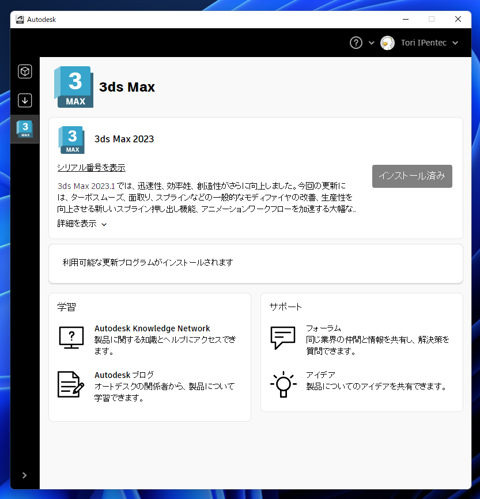Open the downloads arrow icon in sidebar
Viewport: 480px width, 499px height.
25,100
